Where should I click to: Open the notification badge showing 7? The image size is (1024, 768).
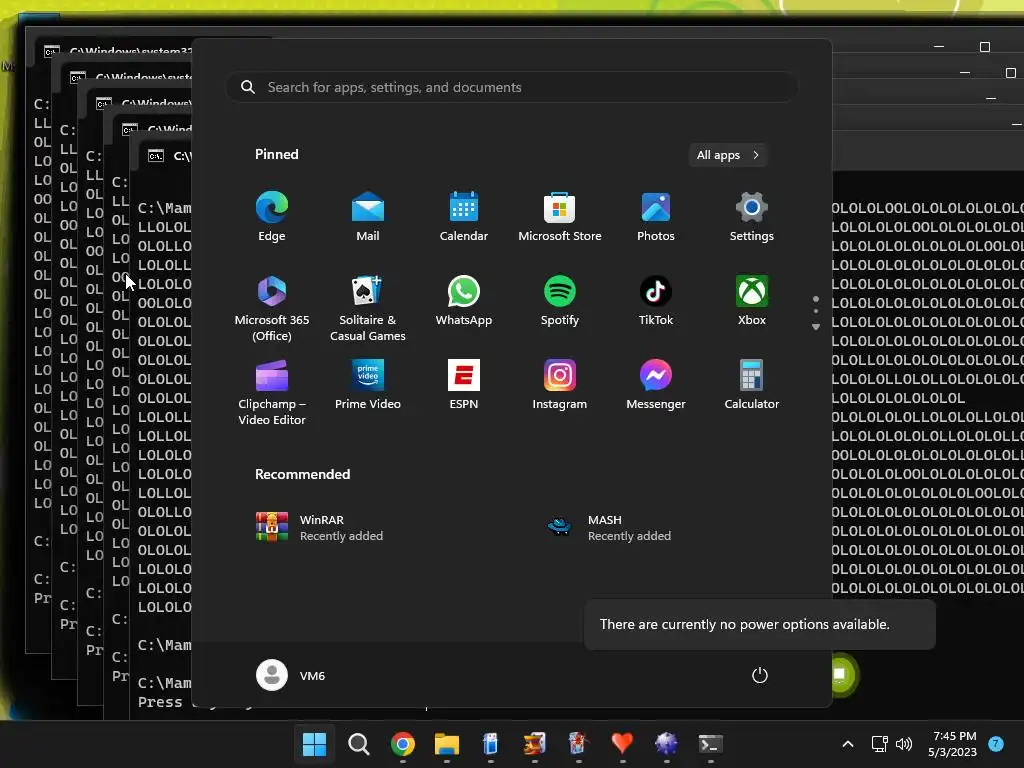pyautogui.click(x=996, y=744)
